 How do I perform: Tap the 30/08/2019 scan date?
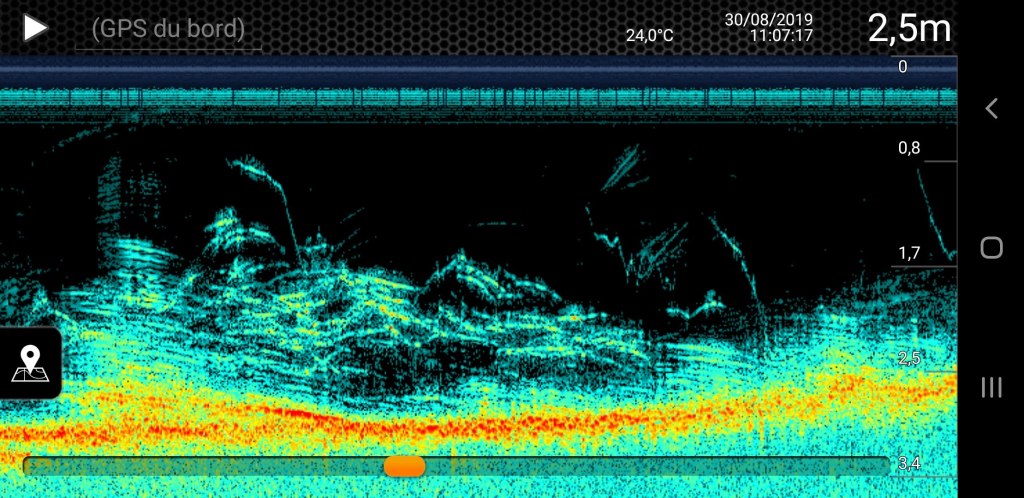click(768, 19)
